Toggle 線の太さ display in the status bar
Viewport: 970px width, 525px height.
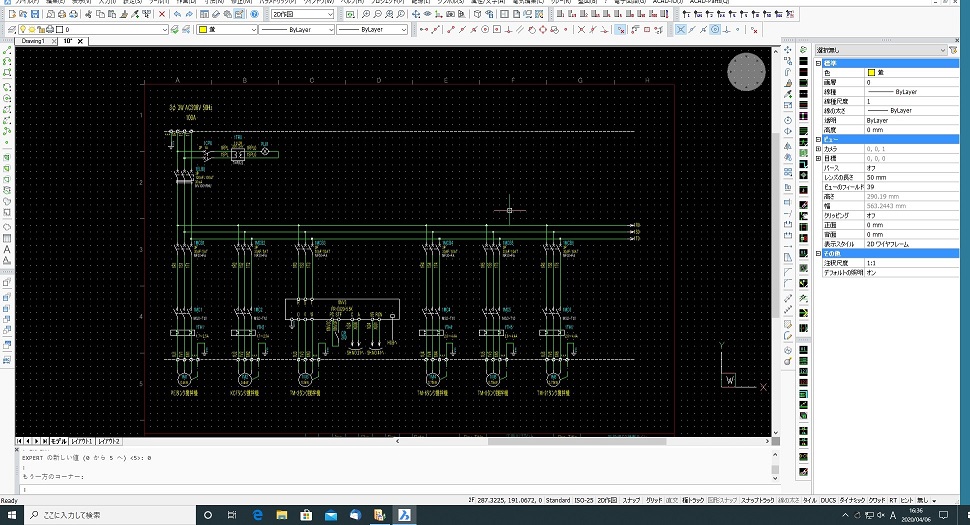(x=788, y=500)
